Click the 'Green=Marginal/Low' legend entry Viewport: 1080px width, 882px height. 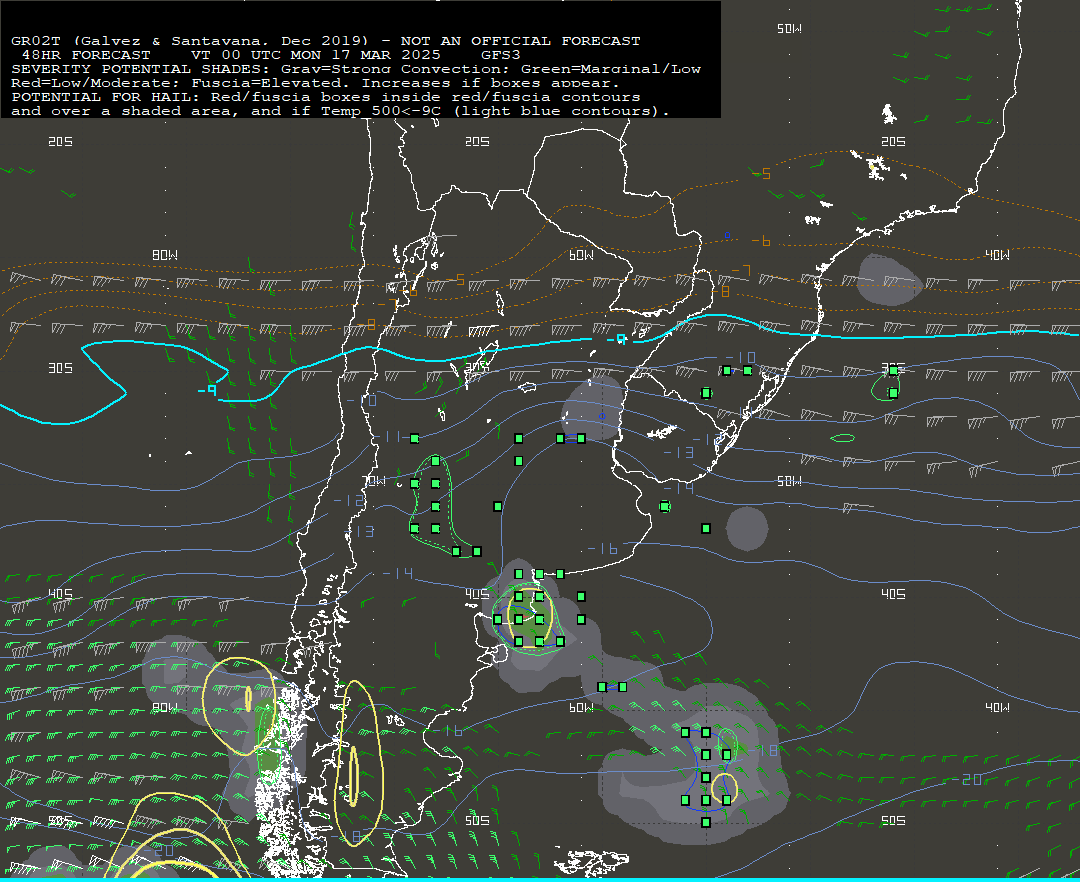click(611, 69)
